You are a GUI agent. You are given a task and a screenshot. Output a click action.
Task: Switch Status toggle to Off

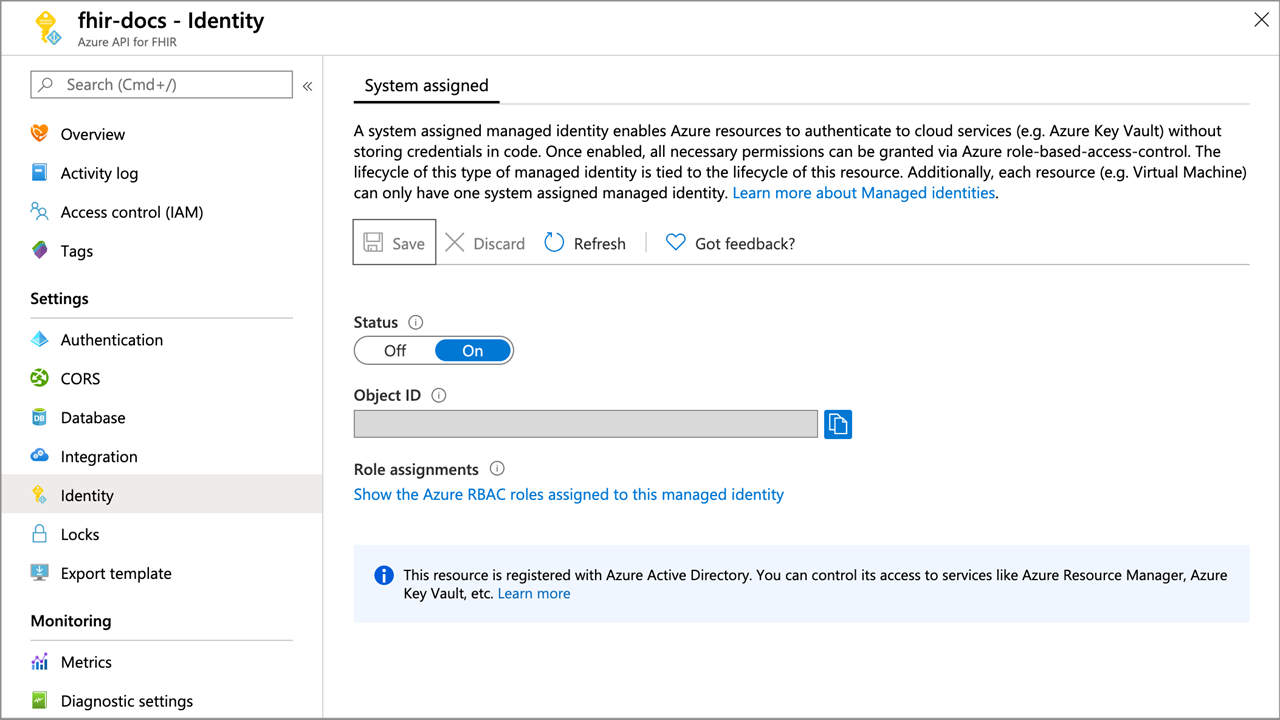[x=395, y=350]
